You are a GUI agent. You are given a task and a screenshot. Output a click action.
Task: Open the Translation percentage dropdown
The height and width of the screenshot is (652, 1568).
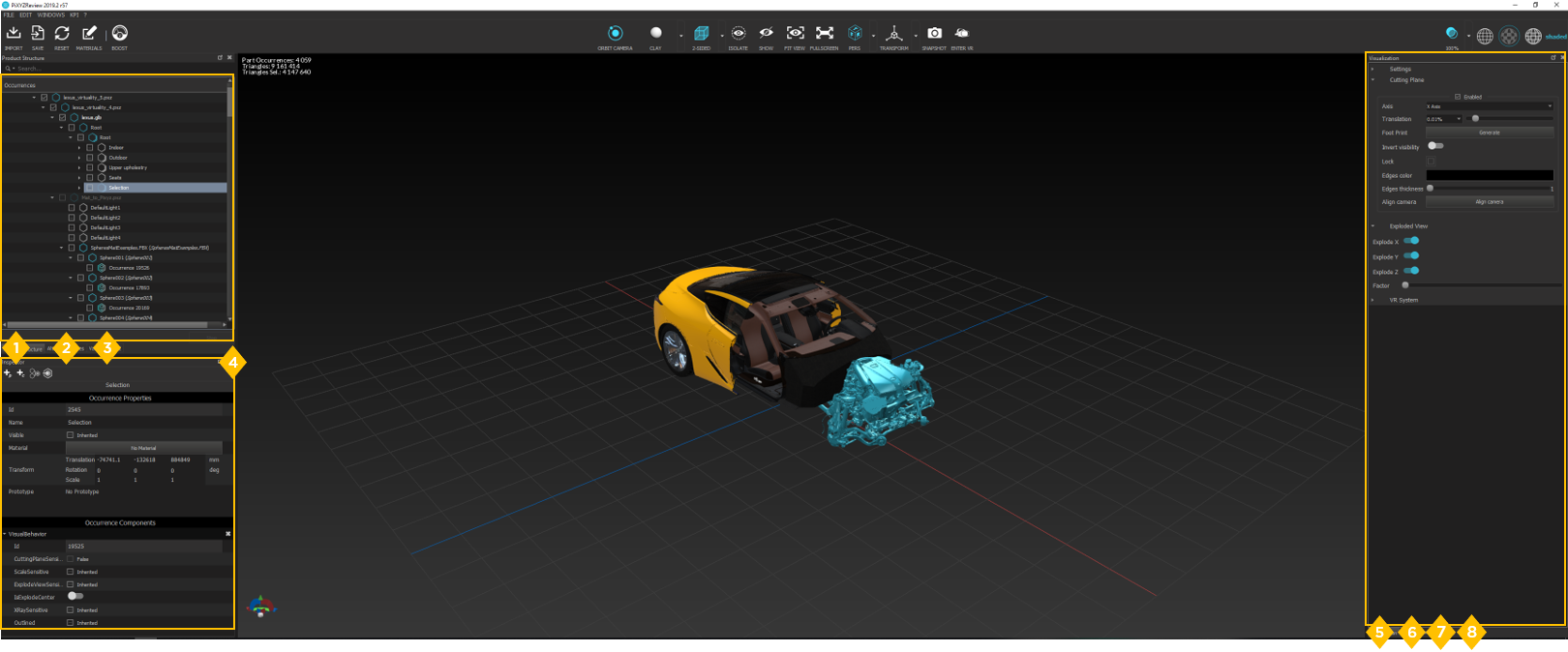tap(1443, 119)
